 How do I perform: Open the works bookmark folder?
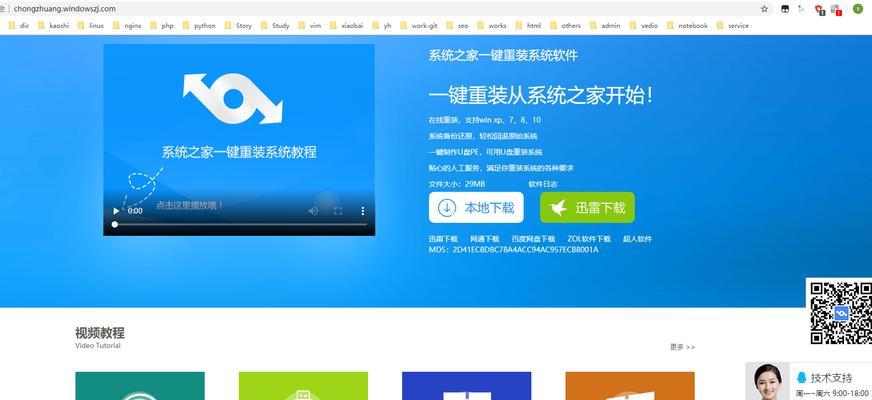[492, 26]
